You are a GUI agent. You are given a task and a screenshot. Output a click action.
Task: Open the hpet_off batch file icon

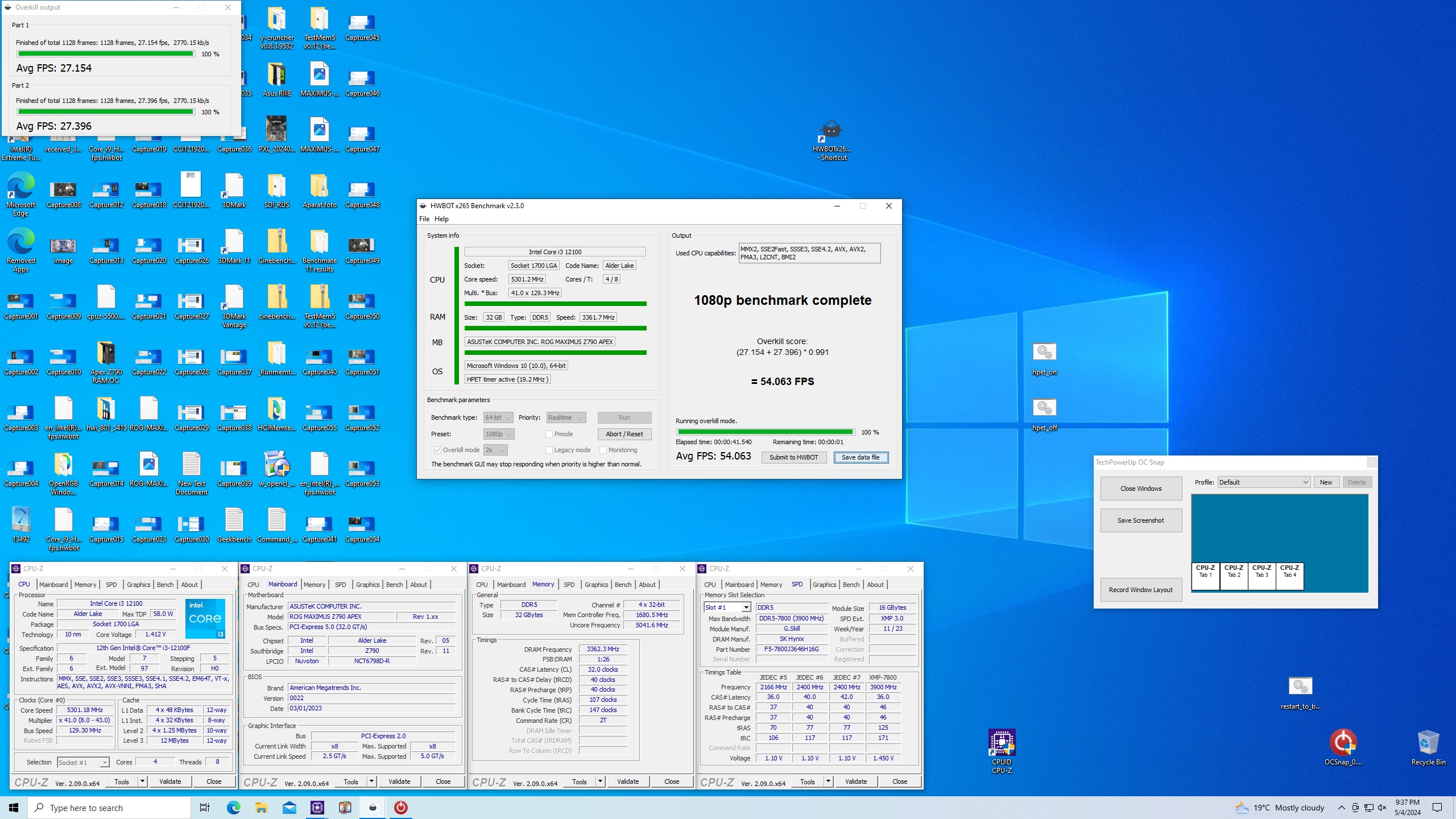click(1044, 415)
